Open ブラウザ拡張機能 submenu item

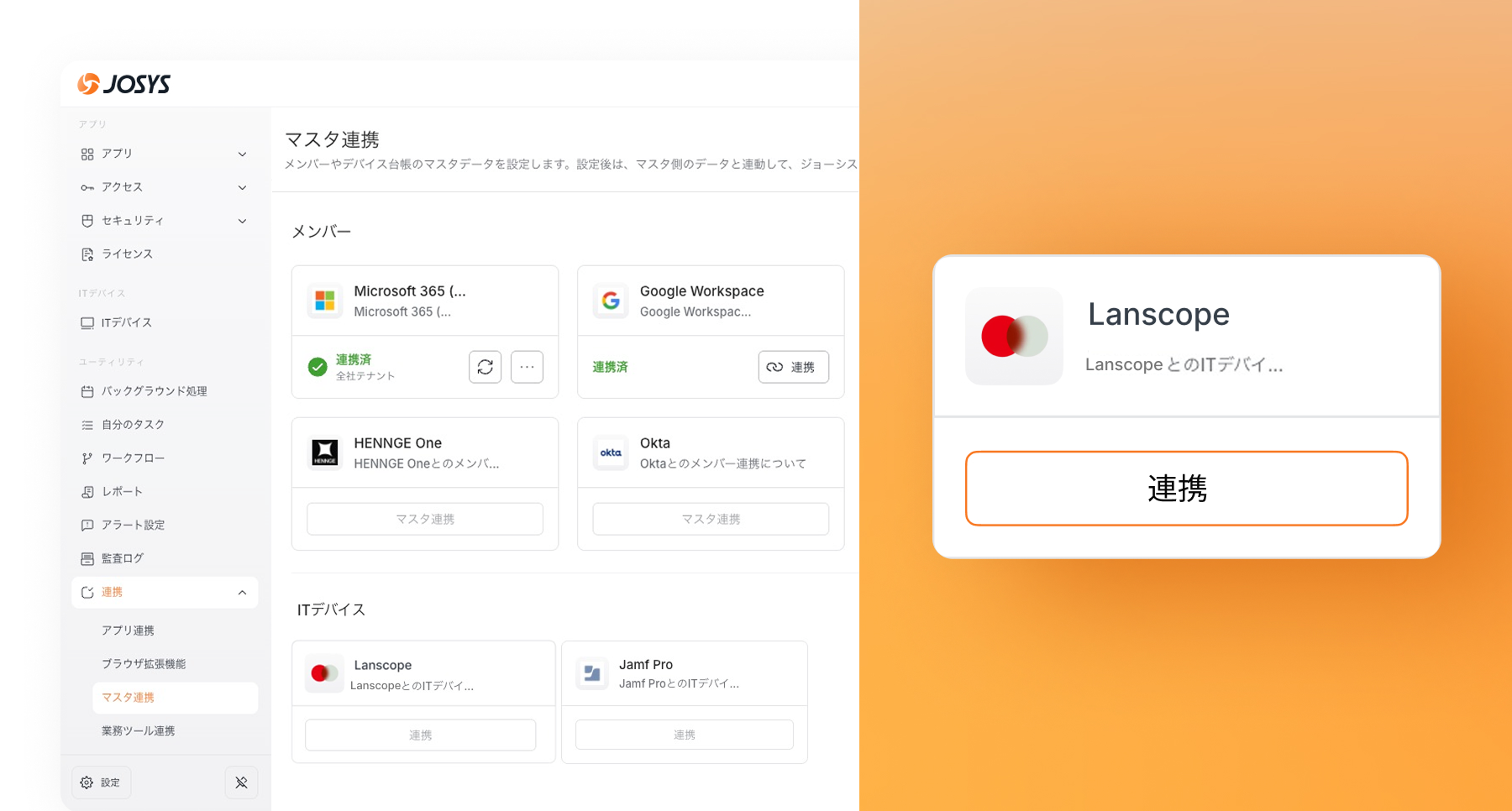(144, 664)
